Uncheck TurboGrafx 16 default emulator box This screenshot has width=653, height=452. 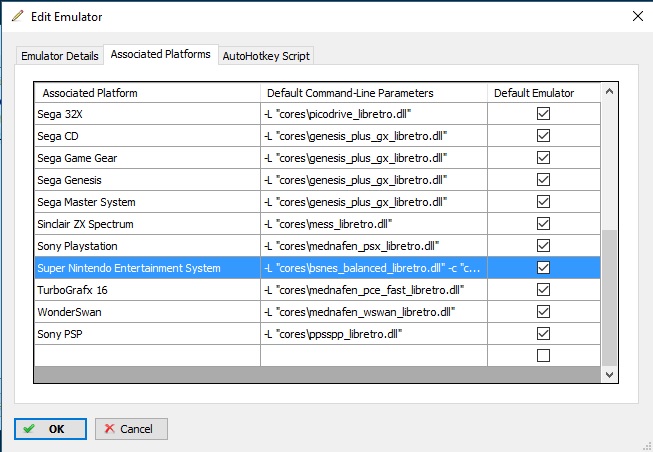tap(543, 290)
